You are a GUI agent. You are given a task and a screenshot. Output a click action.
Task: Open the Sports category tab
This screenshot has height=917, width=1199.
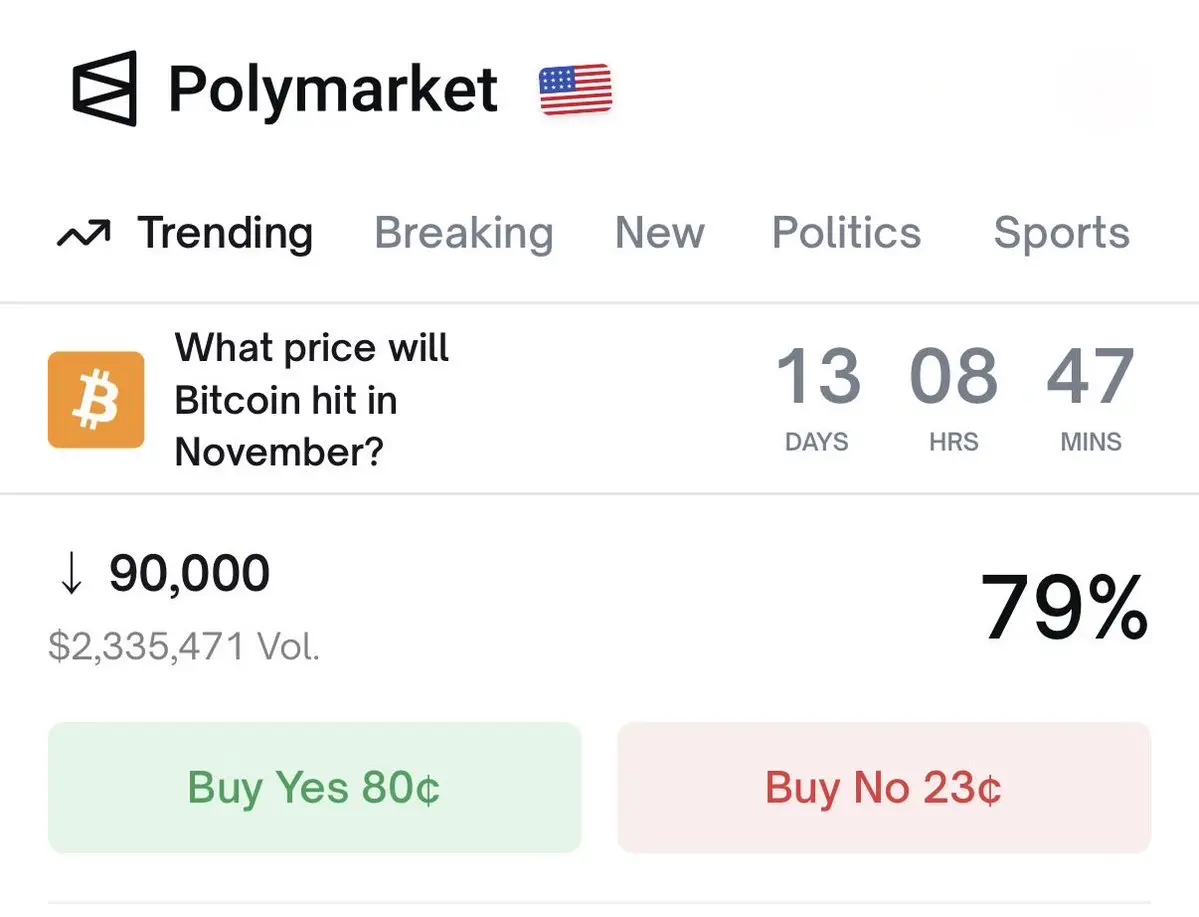(x=1061, y=233)
